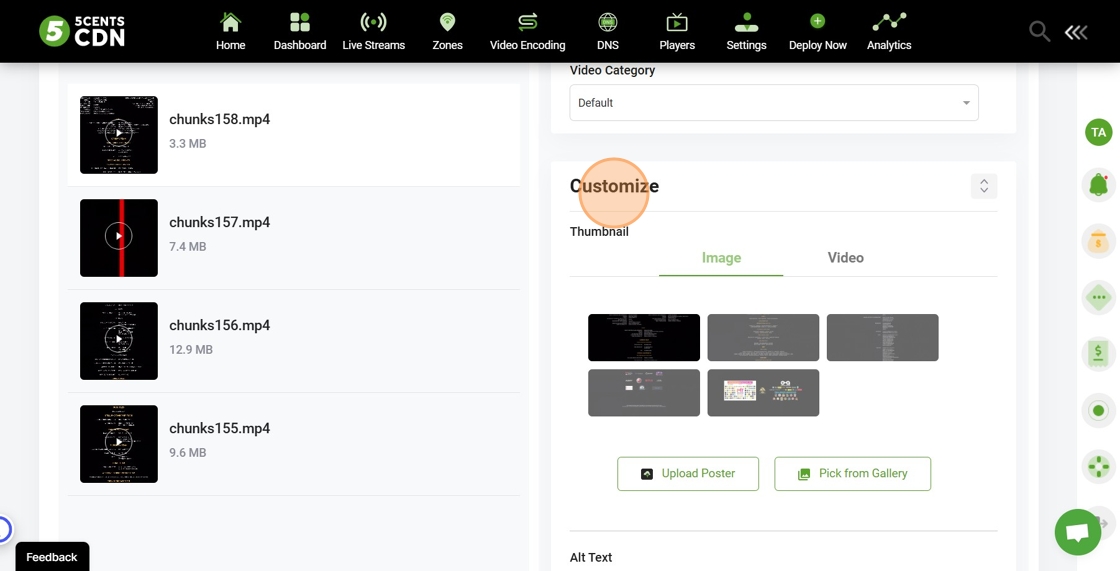This screenshot has height=571, width=1120.
Task: Open the Live Streams page
Action: (x=374, y=31)
